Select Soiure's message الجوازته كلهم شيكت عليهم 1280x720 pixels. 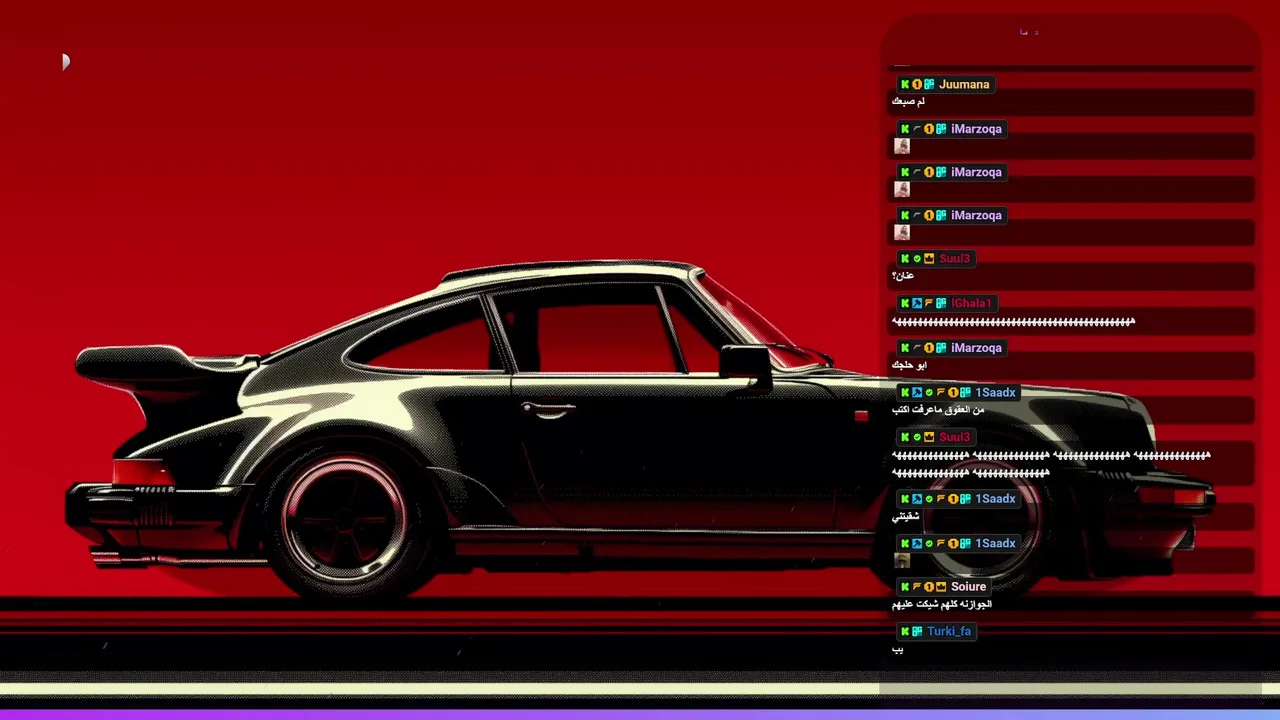(942, 605)
